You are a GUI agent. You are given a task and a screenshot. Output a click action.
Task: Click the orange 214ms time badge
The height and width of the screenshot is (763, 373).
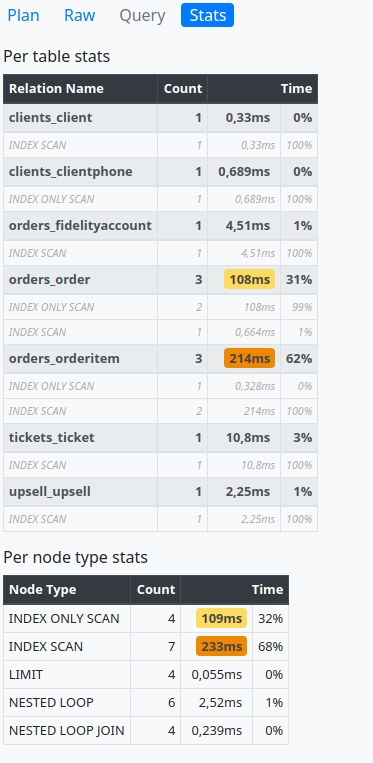(x=249, y=359)
